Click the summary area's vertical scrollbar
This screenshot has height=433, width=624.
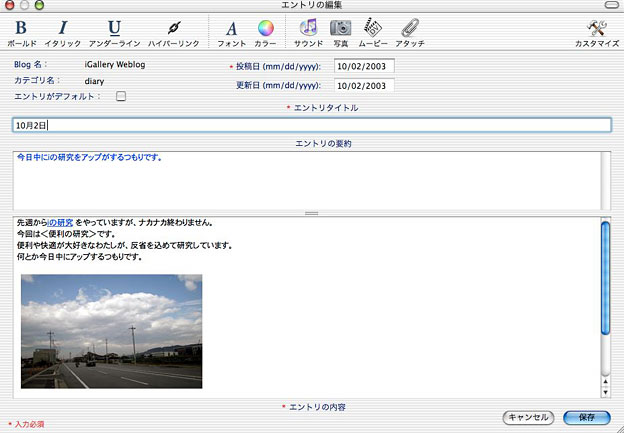605,181
